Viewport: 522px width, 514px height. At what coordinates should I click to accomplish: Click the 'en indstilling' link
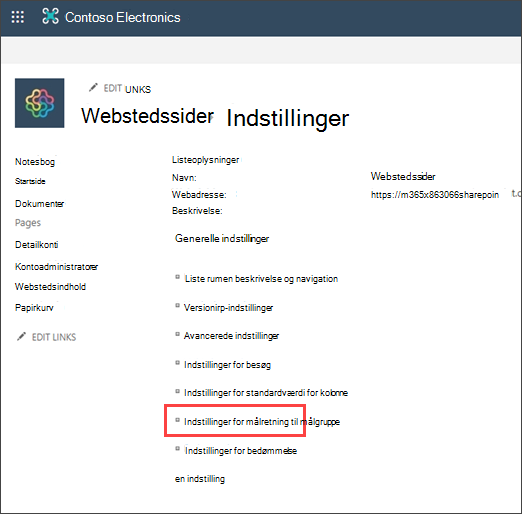click(200, 479)
